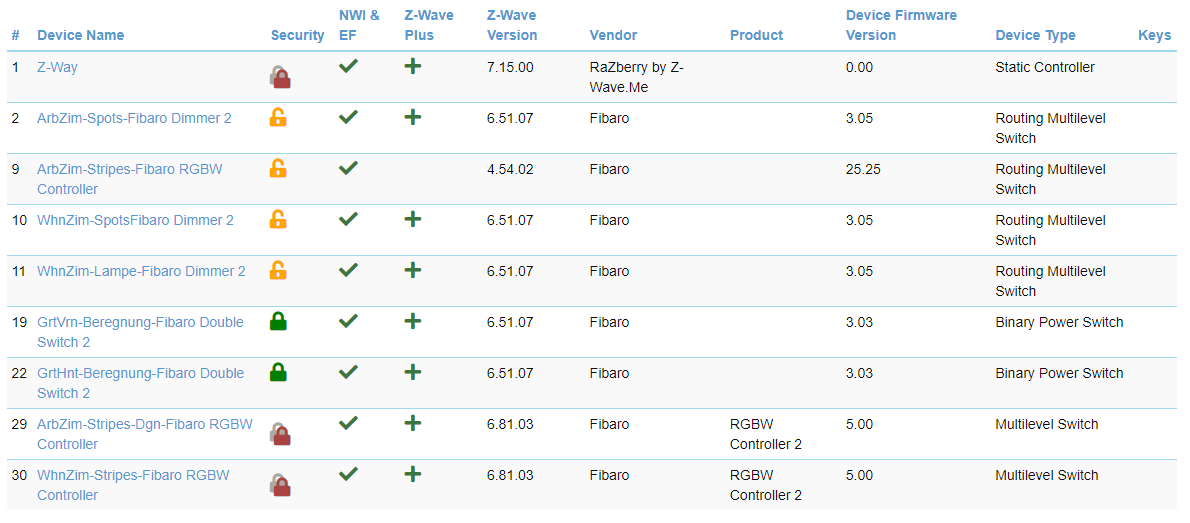The width and height of the screenshot is (1190, 523).
Task: Sort by Device Name column header
Action: (80, 35)
